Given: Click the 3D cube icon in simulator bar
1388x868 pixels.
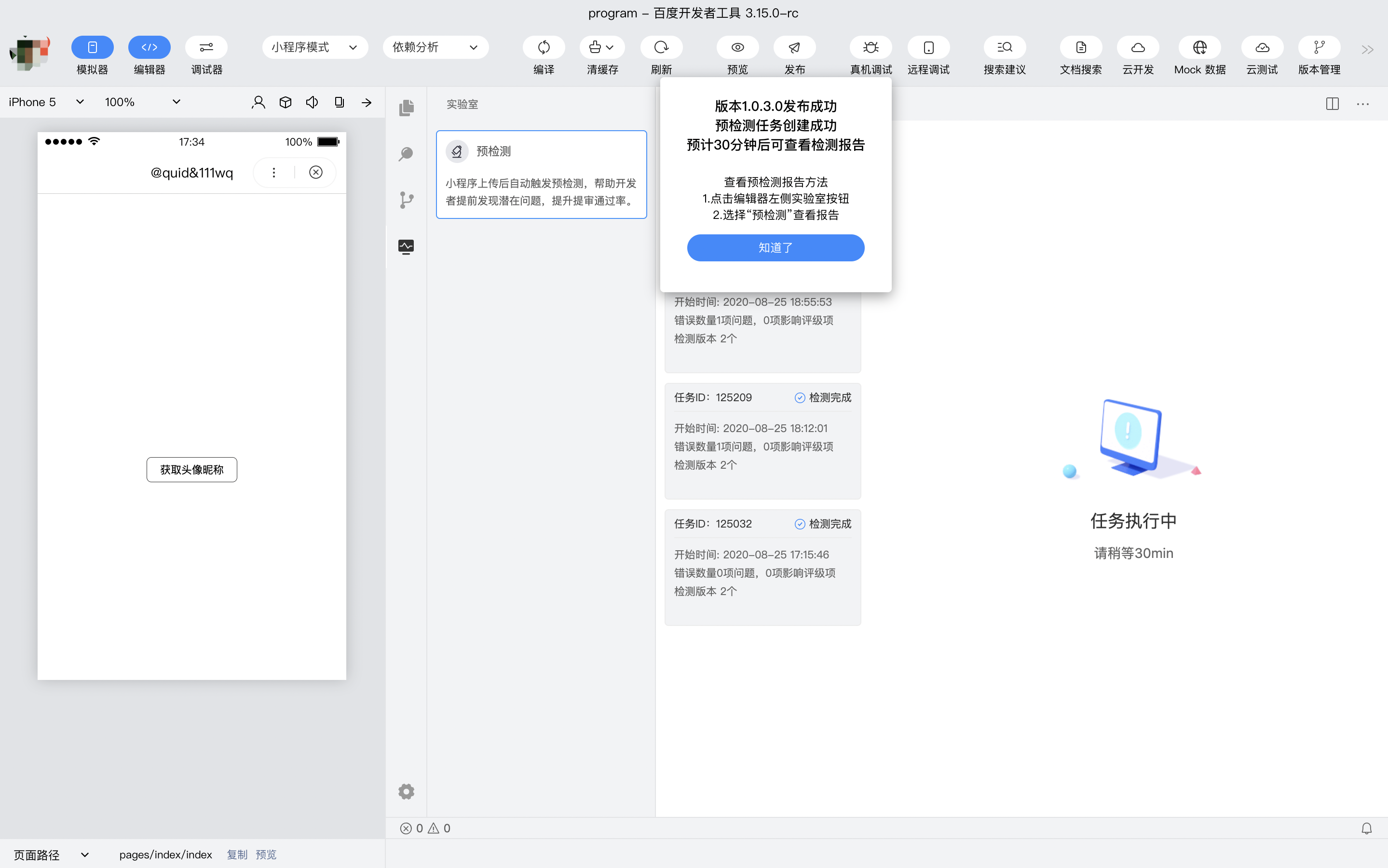Looking at the screenshot, I should 286,102.
